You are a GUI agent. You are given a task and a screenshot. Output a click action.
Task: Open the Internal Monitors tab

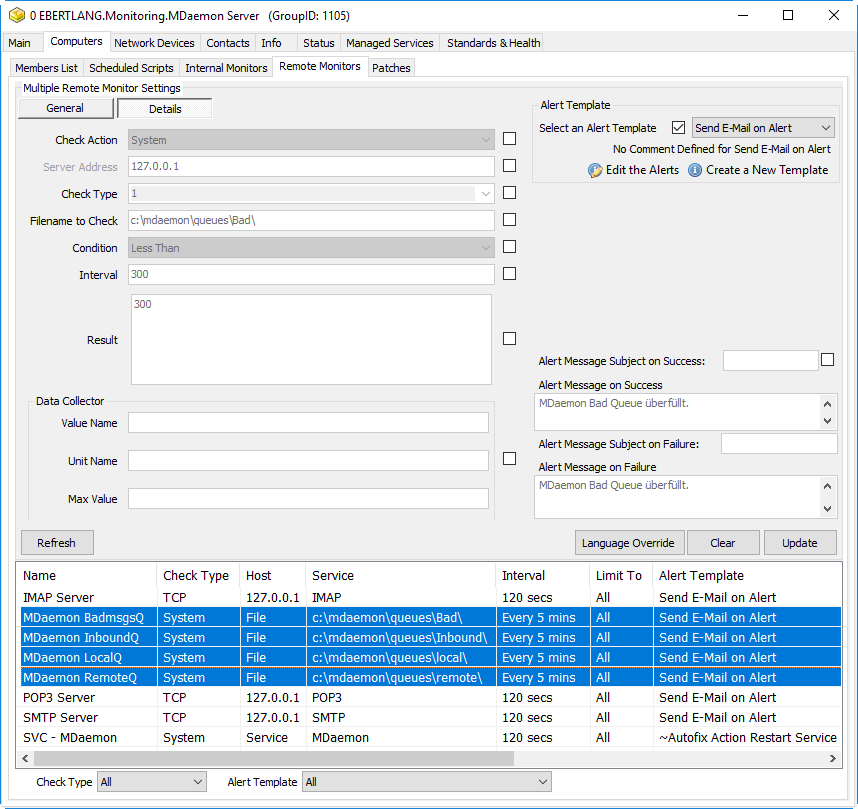coord(226,68)
